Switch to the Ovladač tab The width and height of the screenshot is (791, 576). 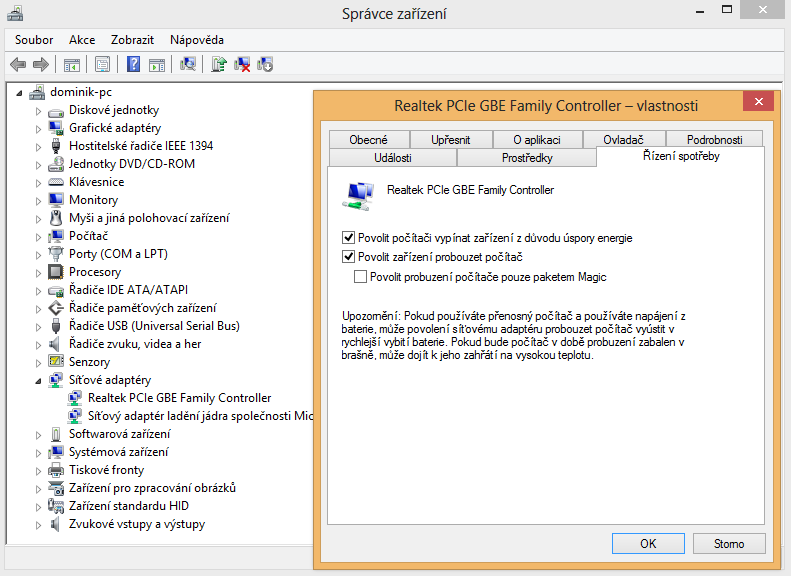624,140
